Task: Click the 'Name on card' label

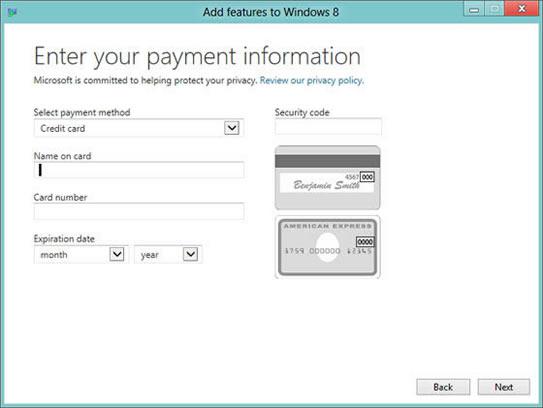Action: click(62, 156)
